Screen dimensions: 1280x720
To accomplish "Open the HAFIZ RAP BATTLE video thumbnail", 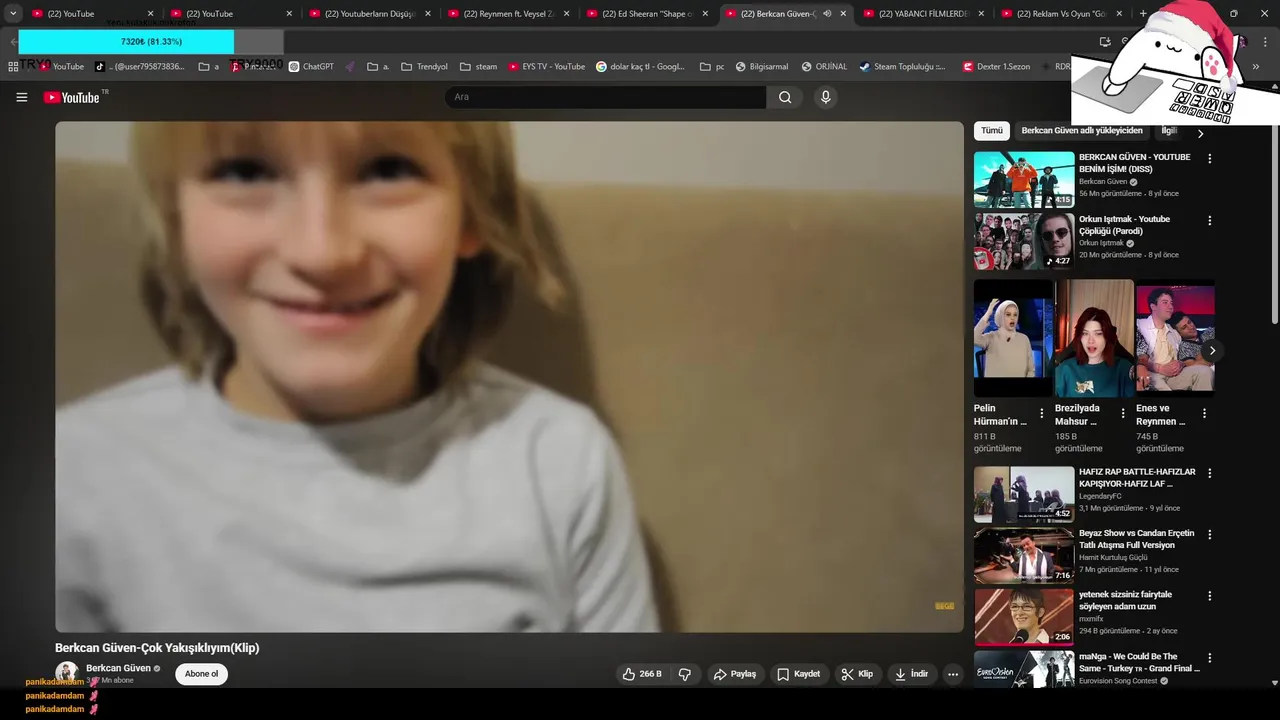I will (1024, 494).
